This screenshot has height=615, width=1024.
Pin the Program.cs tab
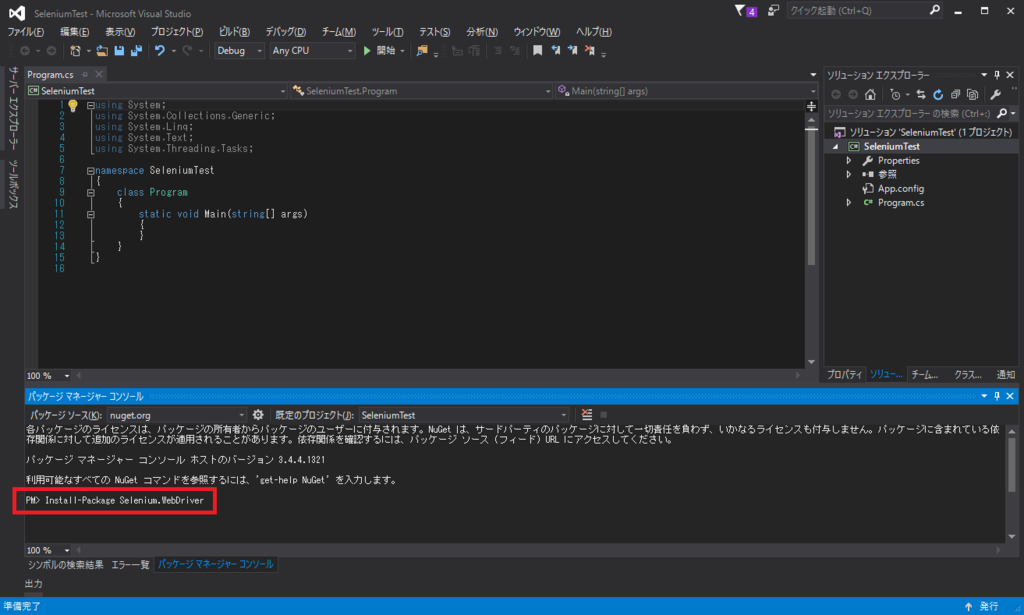tap(85, 74)
